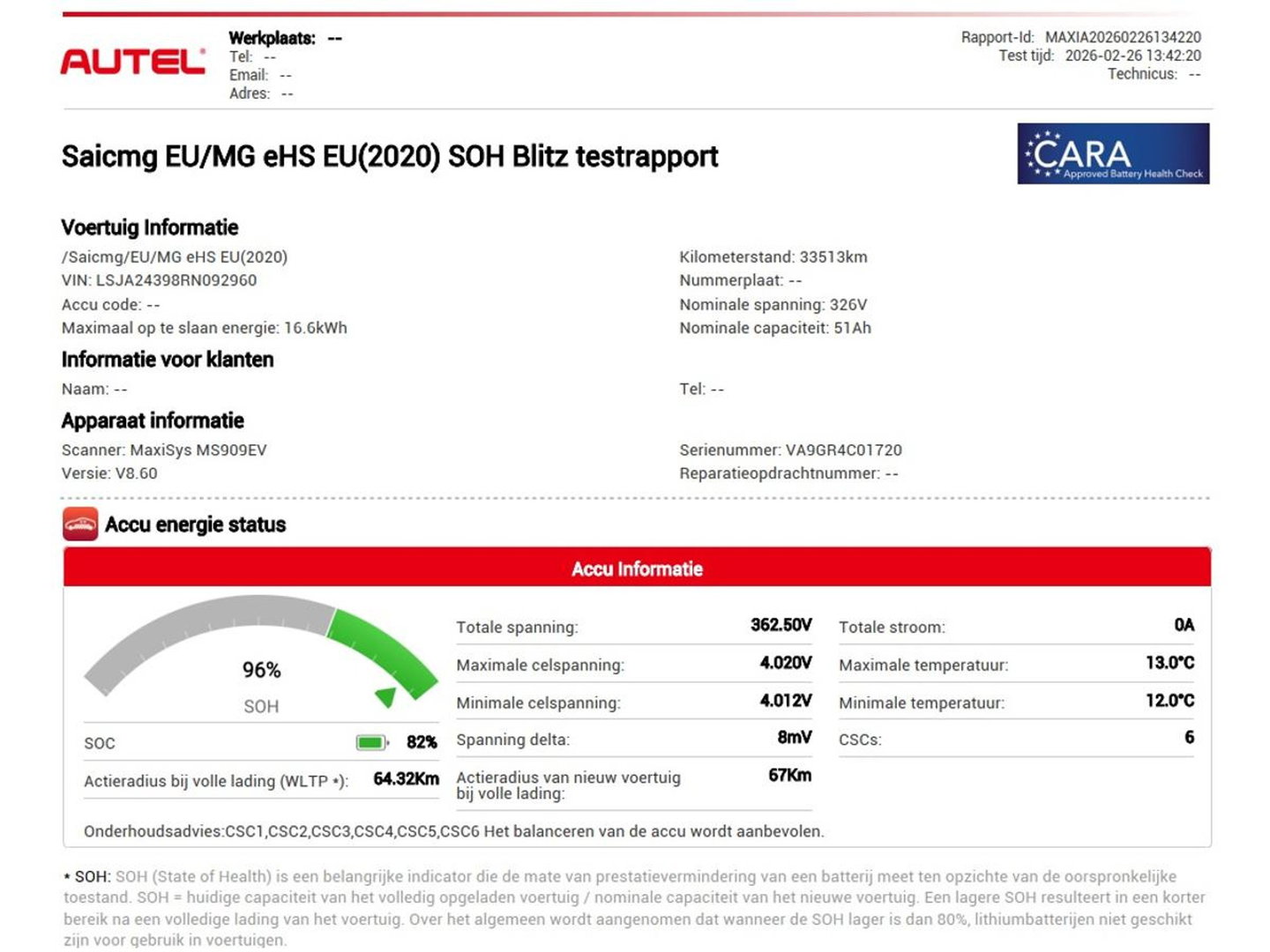Click the SOH gauge needle indicator

[x=385, y=696]
